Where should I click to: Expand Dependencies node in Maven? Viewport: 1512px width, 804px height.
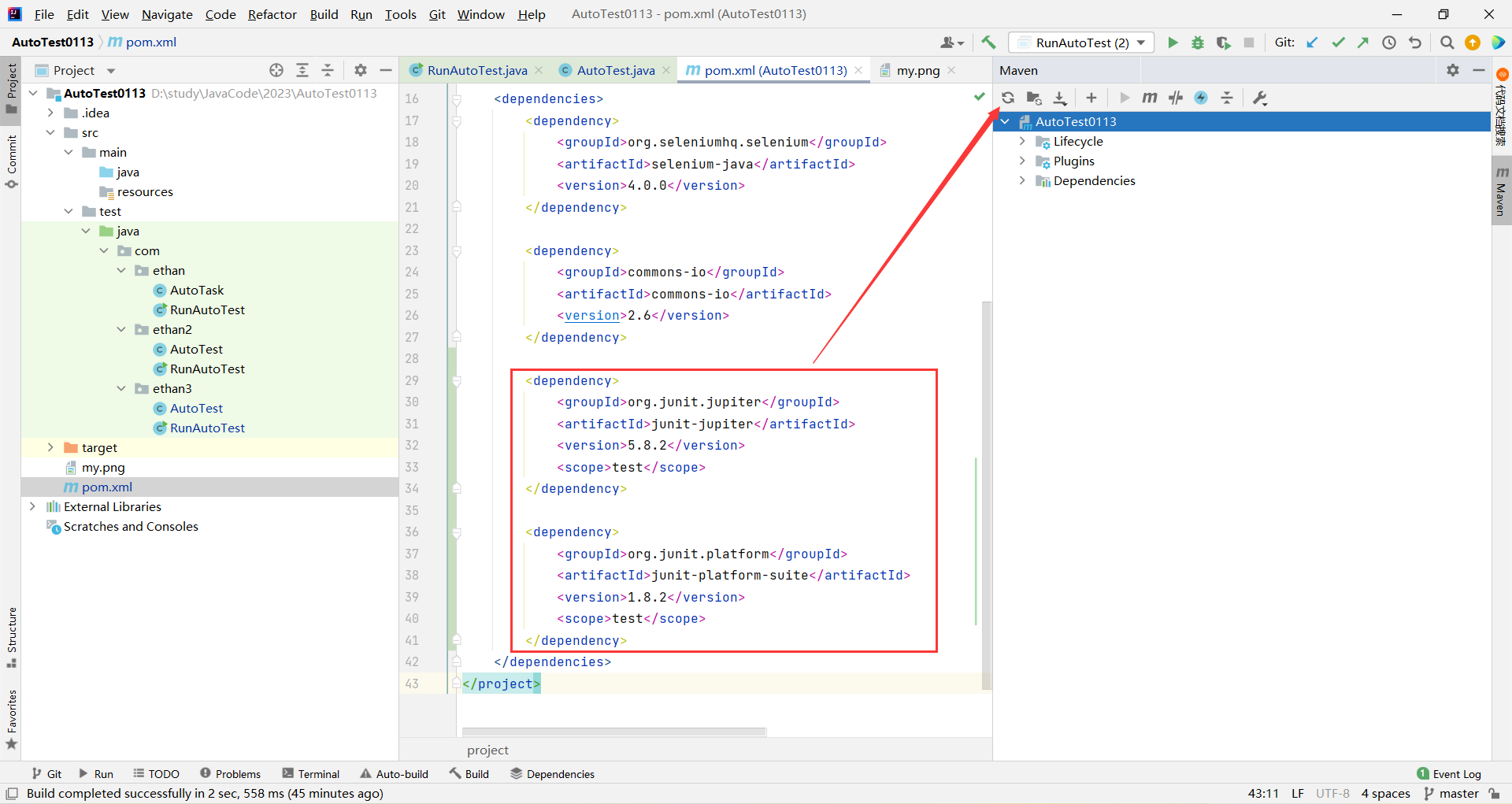pos(1022,180)
